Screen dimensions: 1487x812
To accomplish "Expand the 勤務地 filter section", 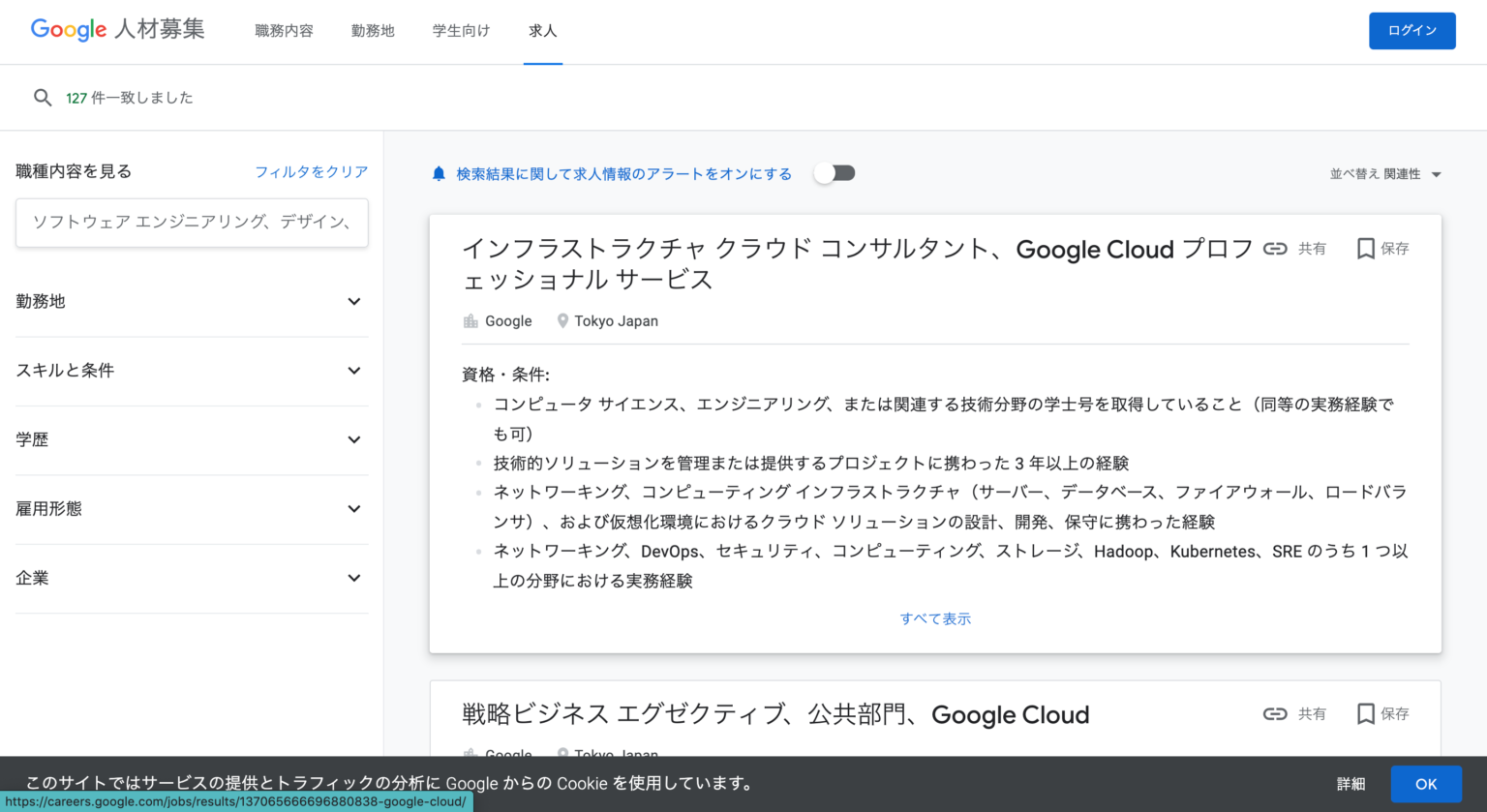I will (192, 301).
